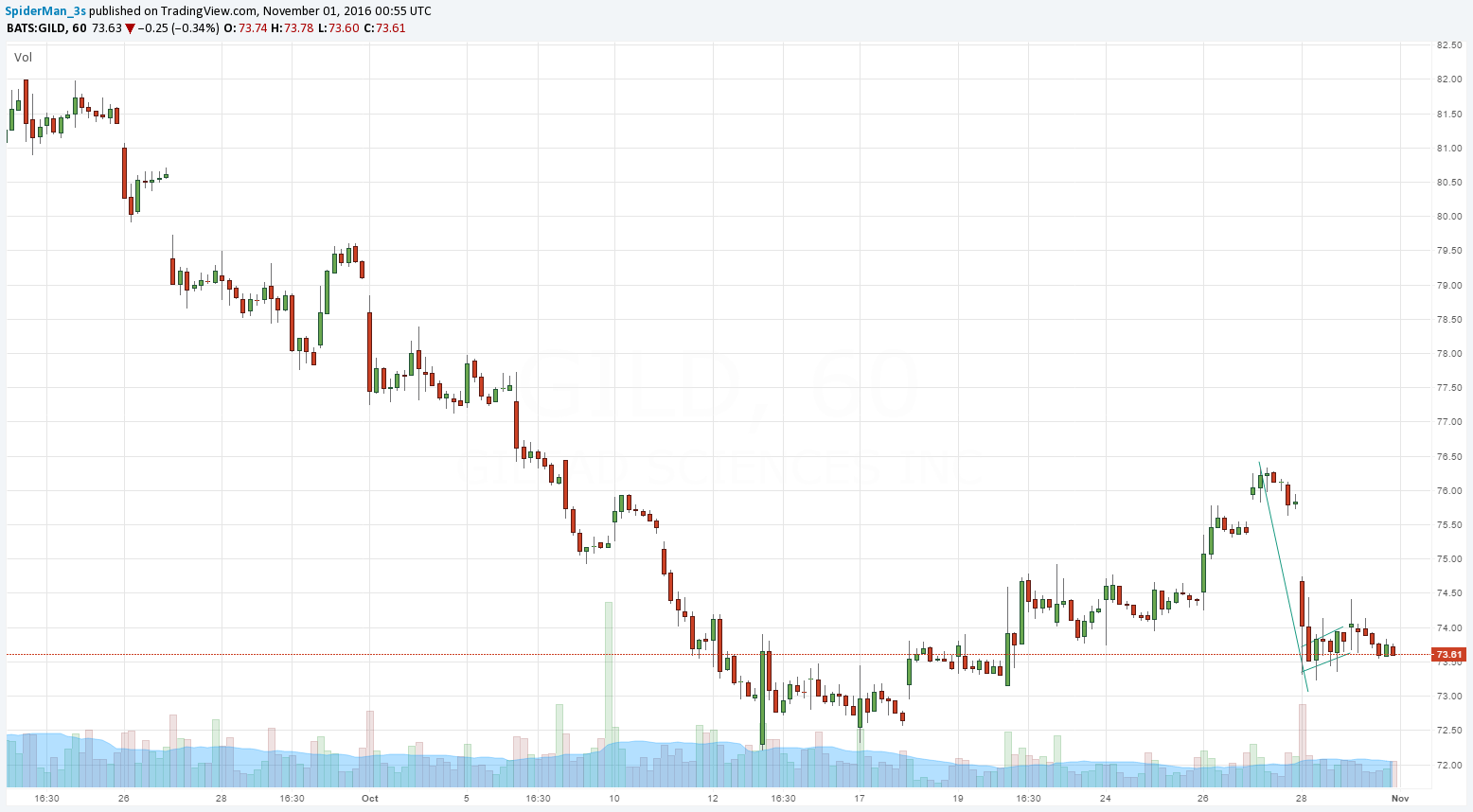Screen dimensions: 1473x812
Task: Click the high value H:73.78
Action: tap(293, 28)
